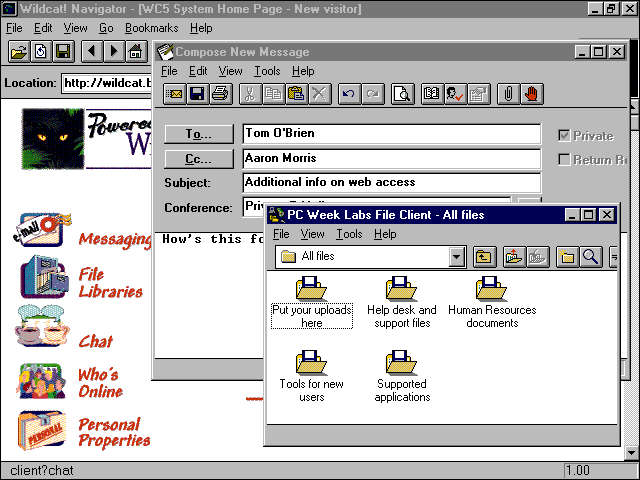The height and width of the screenshot is (480, 640).
Task: Click the Home icon in Navigator toolbar
Action: 135,51
